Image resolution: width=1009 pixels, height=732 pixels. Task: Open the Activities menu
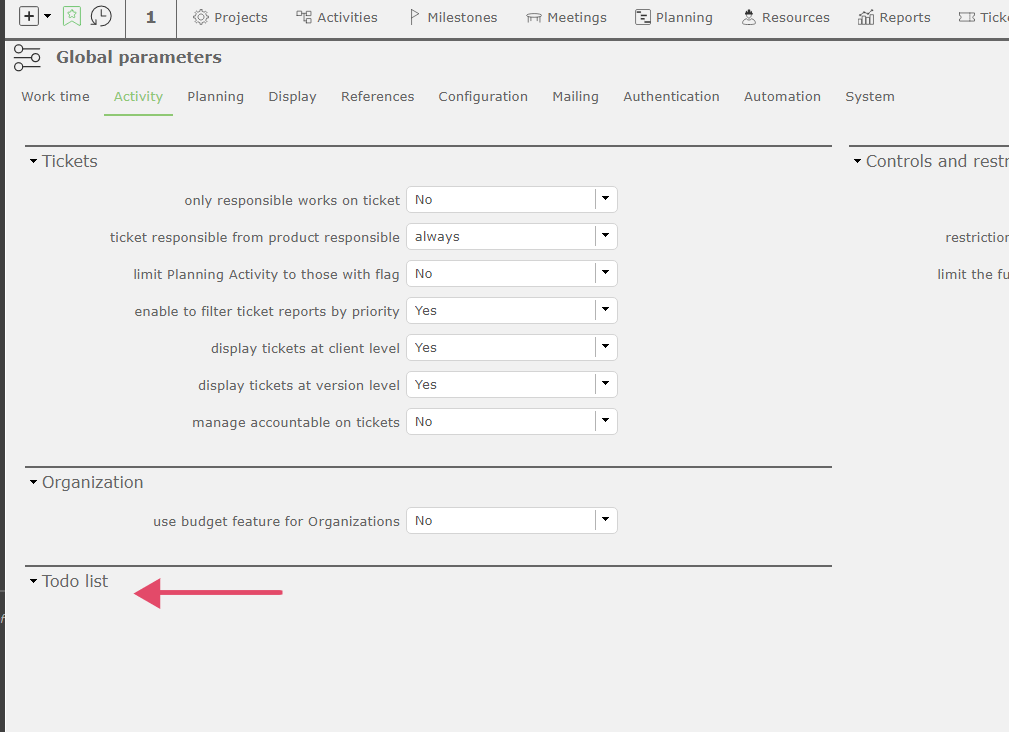tap(337, 17)
